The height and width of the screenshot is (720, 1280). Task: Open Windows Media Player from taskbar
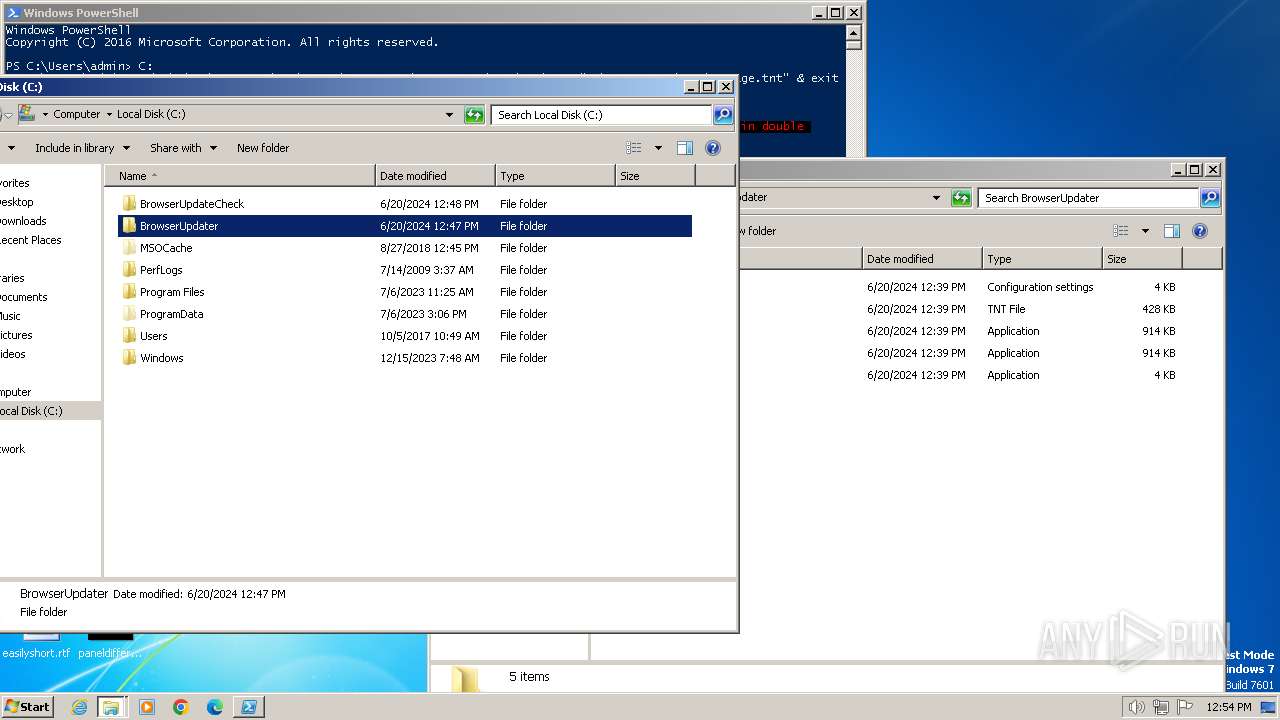tap(147, 707)
